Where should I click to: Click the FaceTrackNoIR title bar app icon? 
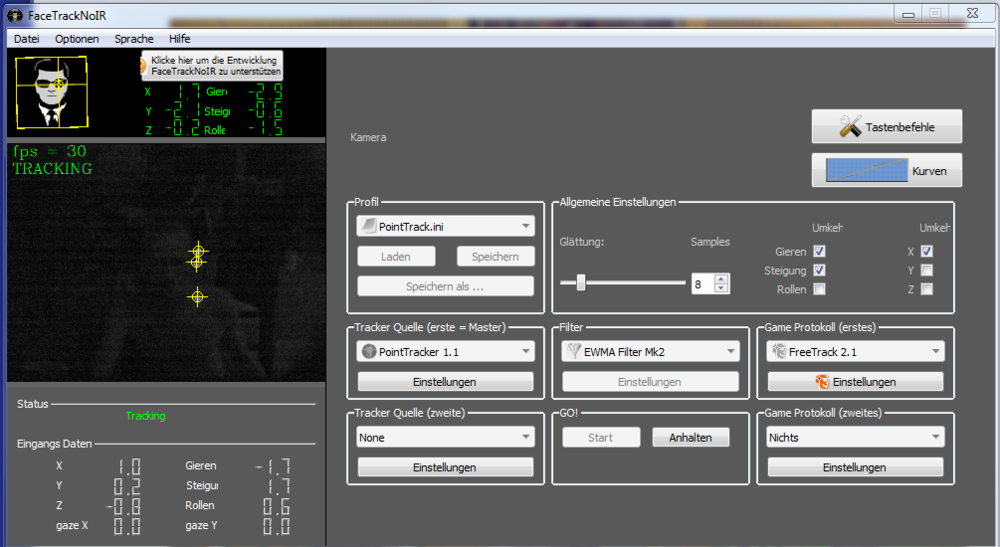(15, 15)
